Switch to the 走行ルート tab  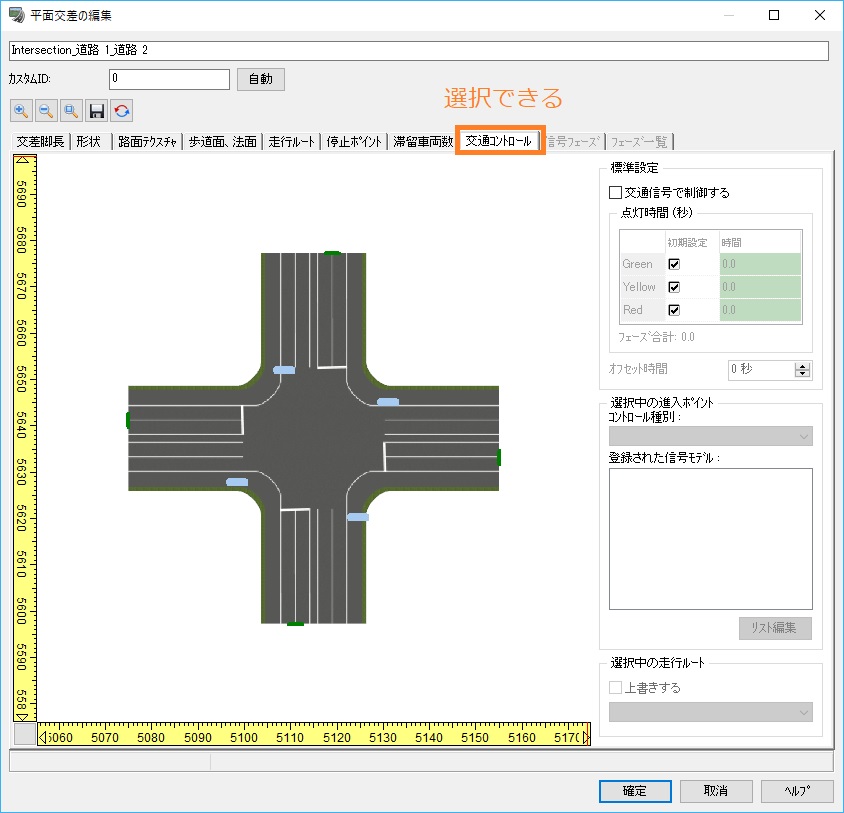292,142
